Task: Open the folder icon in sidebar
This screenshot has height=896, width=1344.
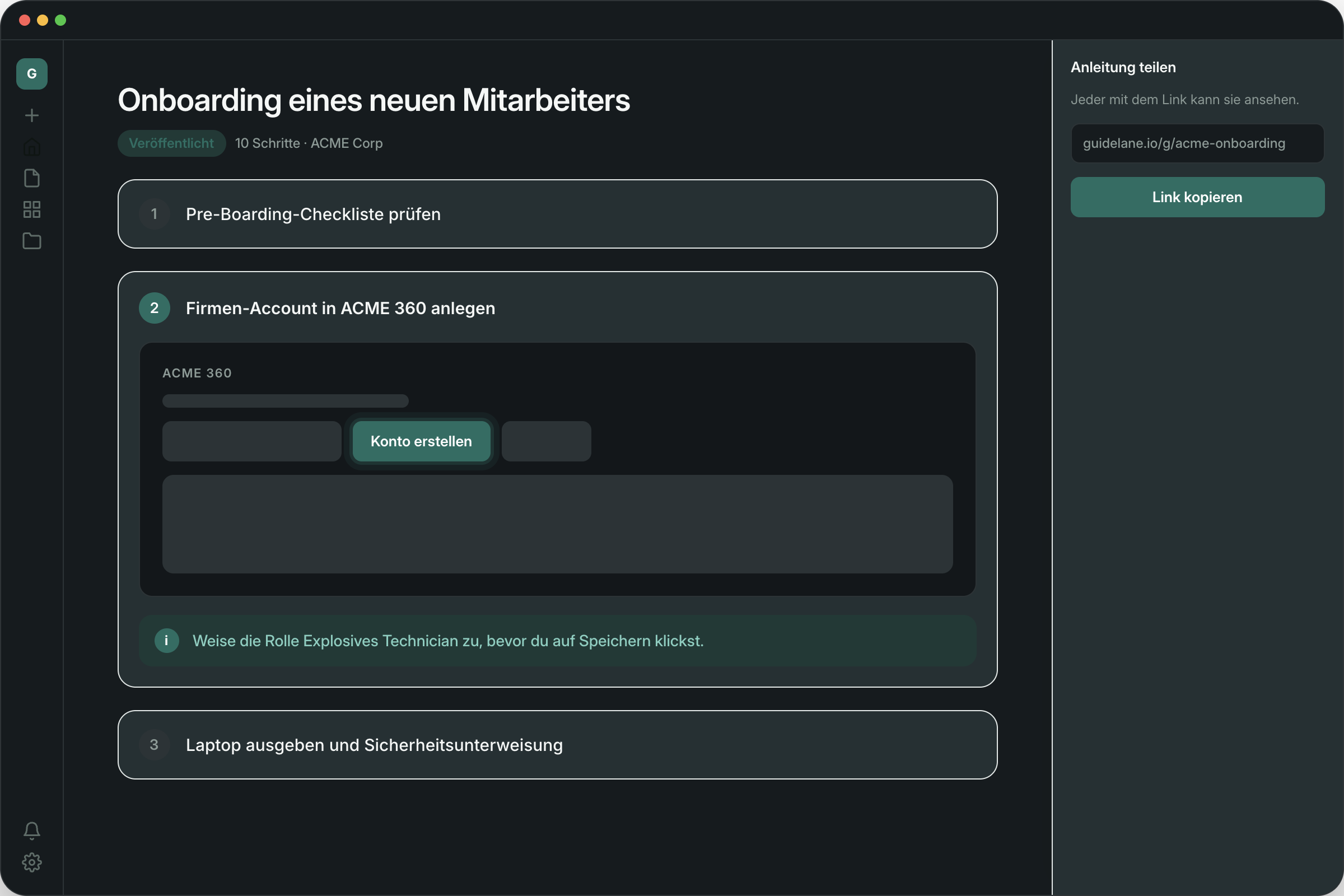Action: pos(32,241)
